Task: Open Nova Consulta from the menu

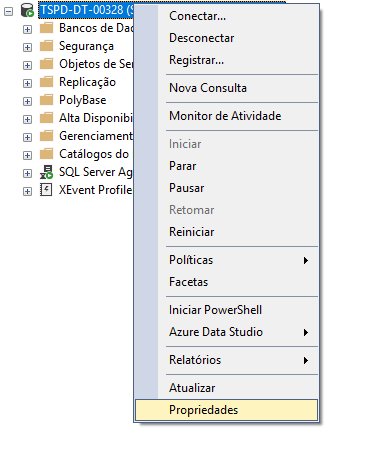Action: [x=227, y=88]
